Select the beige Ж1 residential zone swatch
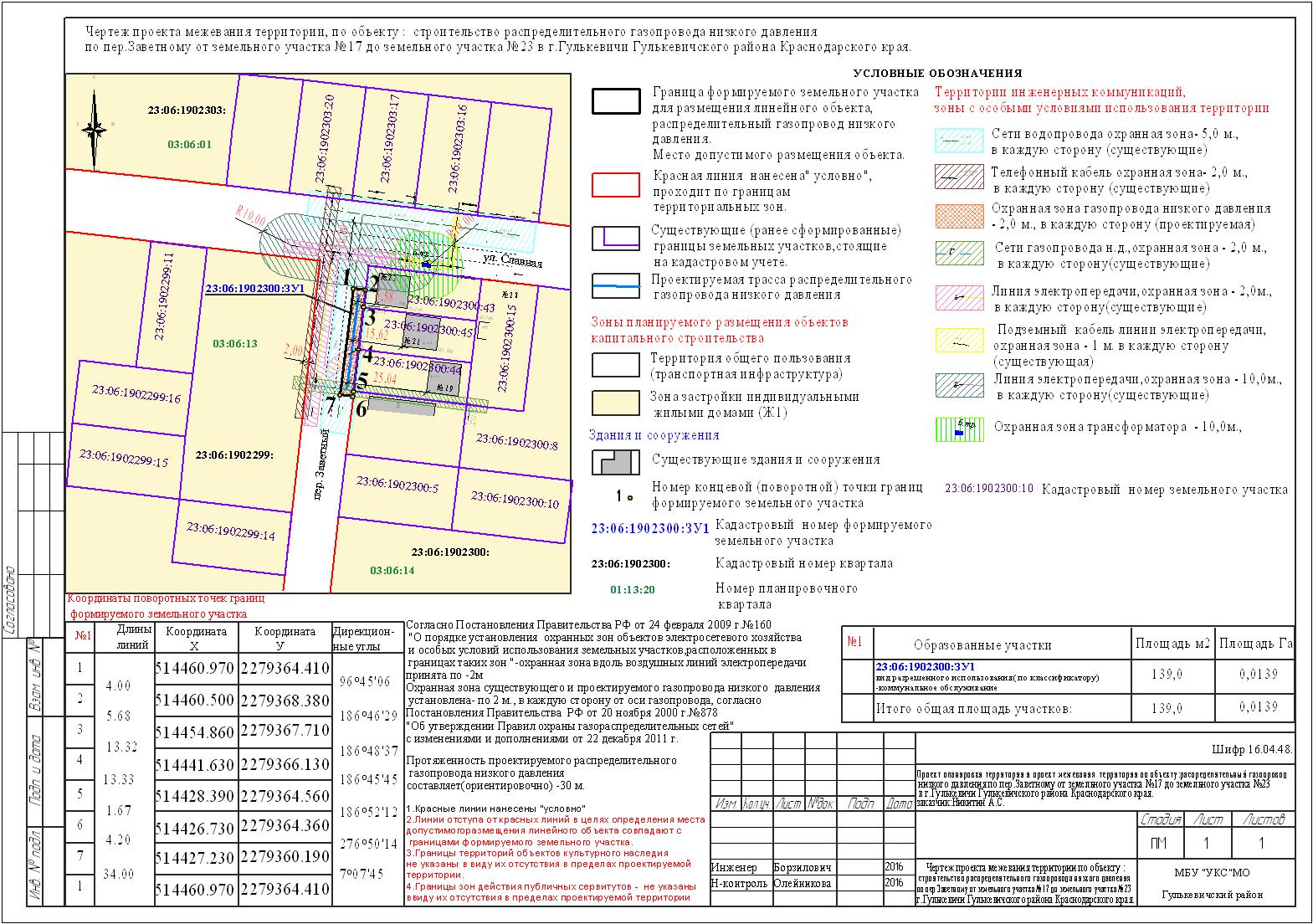The width and height of the screenshot is (1313, 924). pos(616,403)
